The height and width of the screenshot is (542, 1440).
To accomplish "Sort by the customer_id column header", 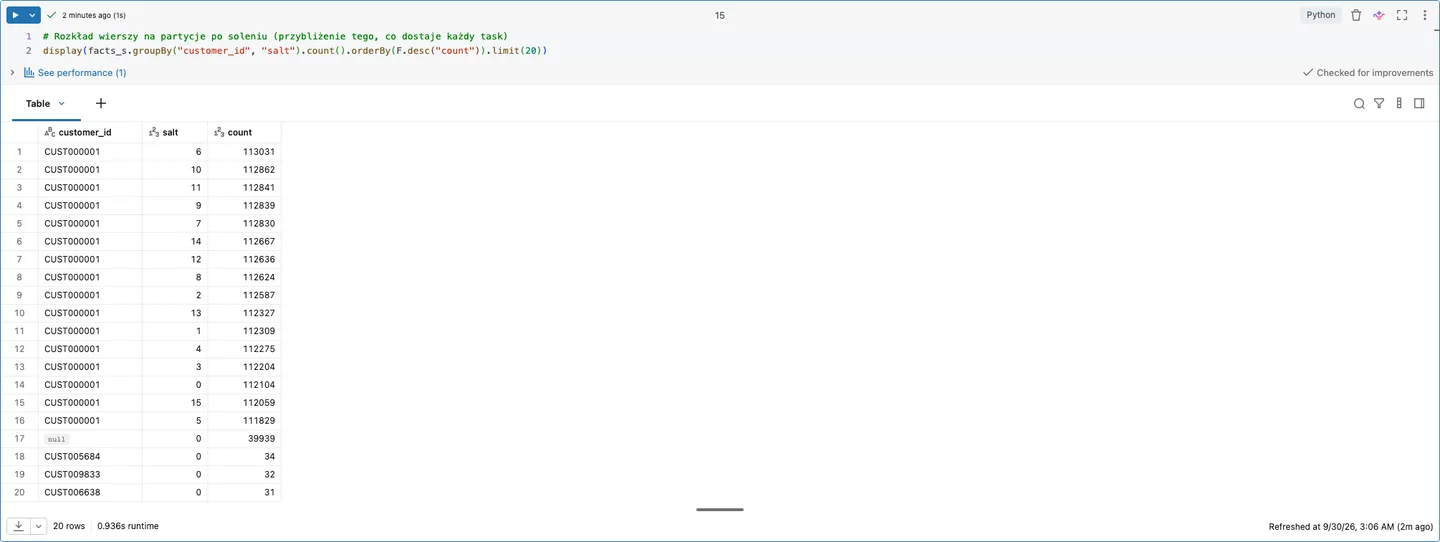I will pos(90,132).
